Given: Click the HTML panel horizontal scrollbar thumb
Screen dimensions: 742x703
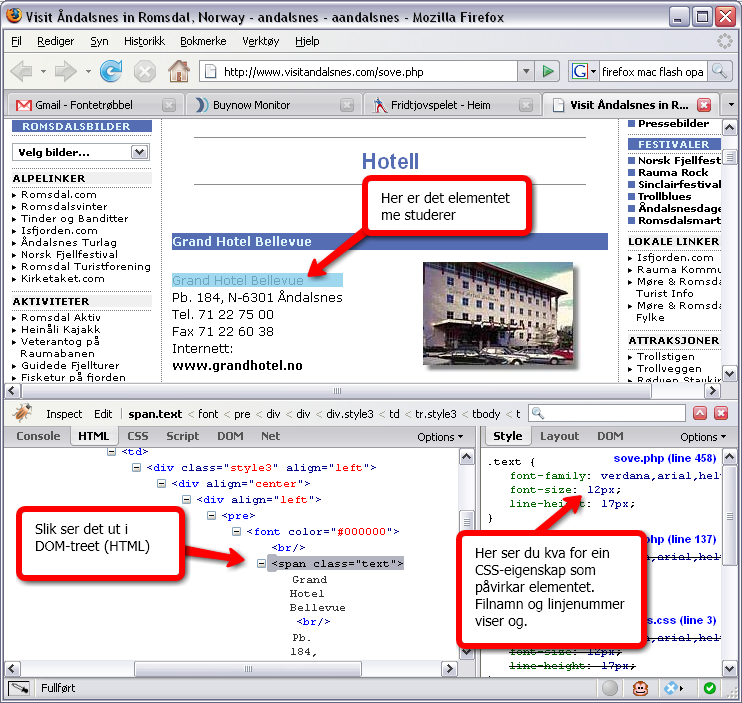Looking at the screenshot, I should 248,668.
